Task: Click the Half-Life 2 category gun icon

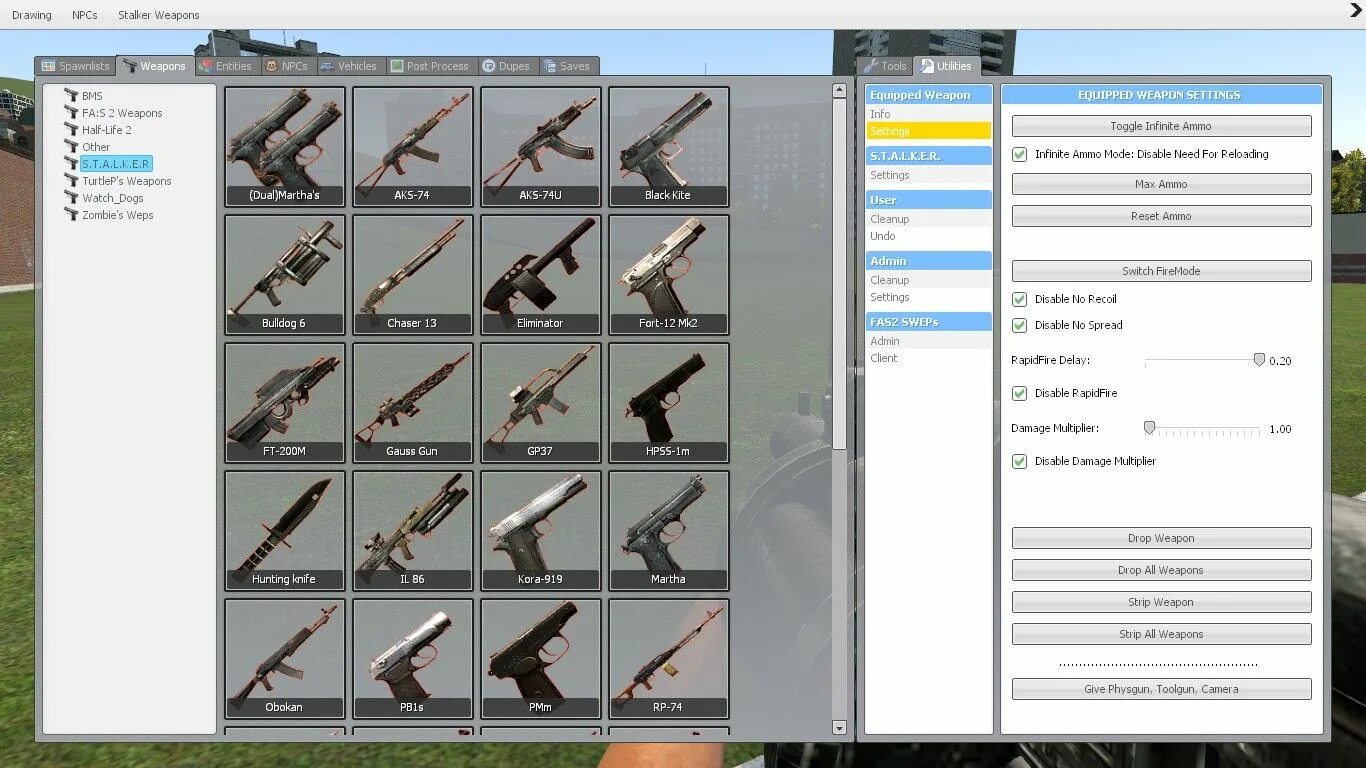Action: click(71, 129)
